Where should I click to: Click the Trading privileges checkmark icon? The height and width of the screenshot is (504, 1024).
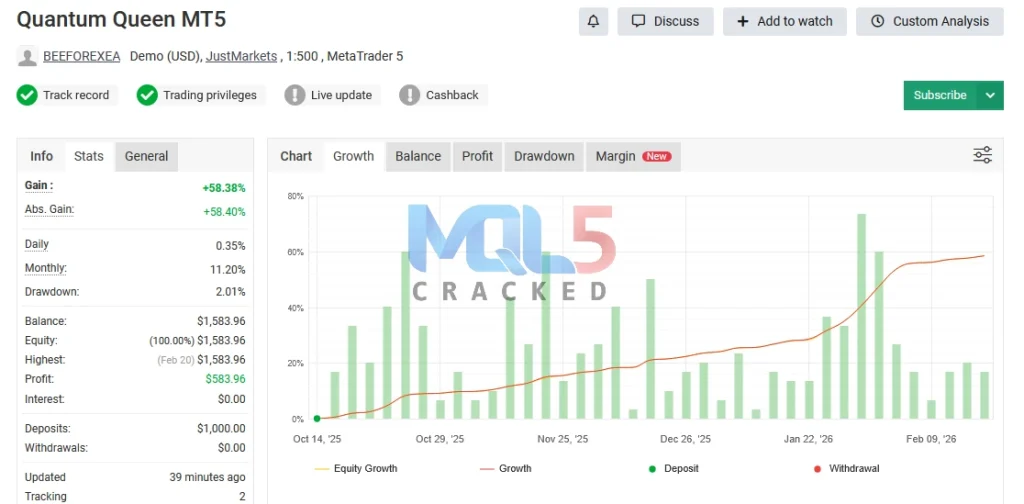tap(147, 95)
